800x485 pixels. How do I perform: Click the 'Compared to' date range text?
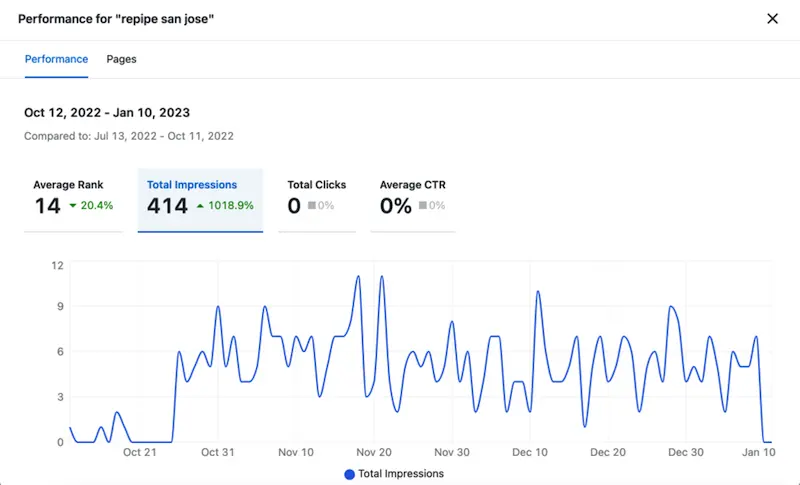[129, 135]
